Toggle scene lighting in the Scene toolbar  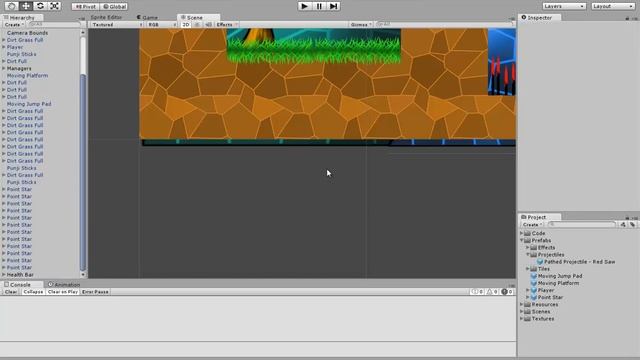click(x=197, y=24)
